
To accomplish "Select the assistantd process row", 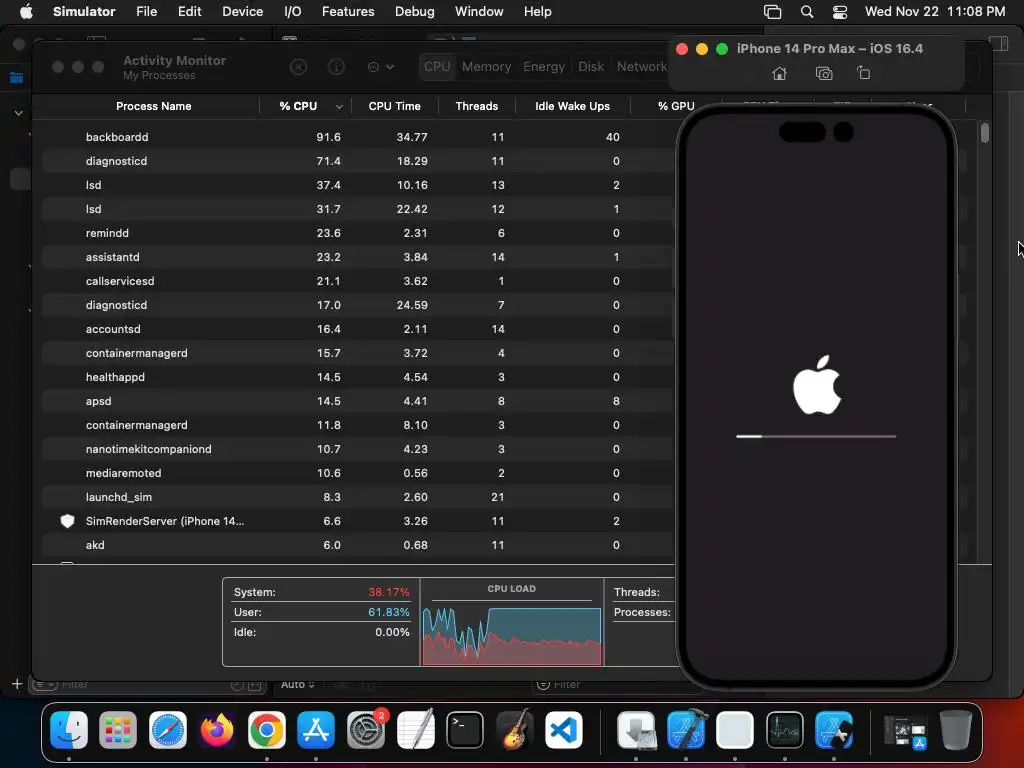I will point(358,257).
